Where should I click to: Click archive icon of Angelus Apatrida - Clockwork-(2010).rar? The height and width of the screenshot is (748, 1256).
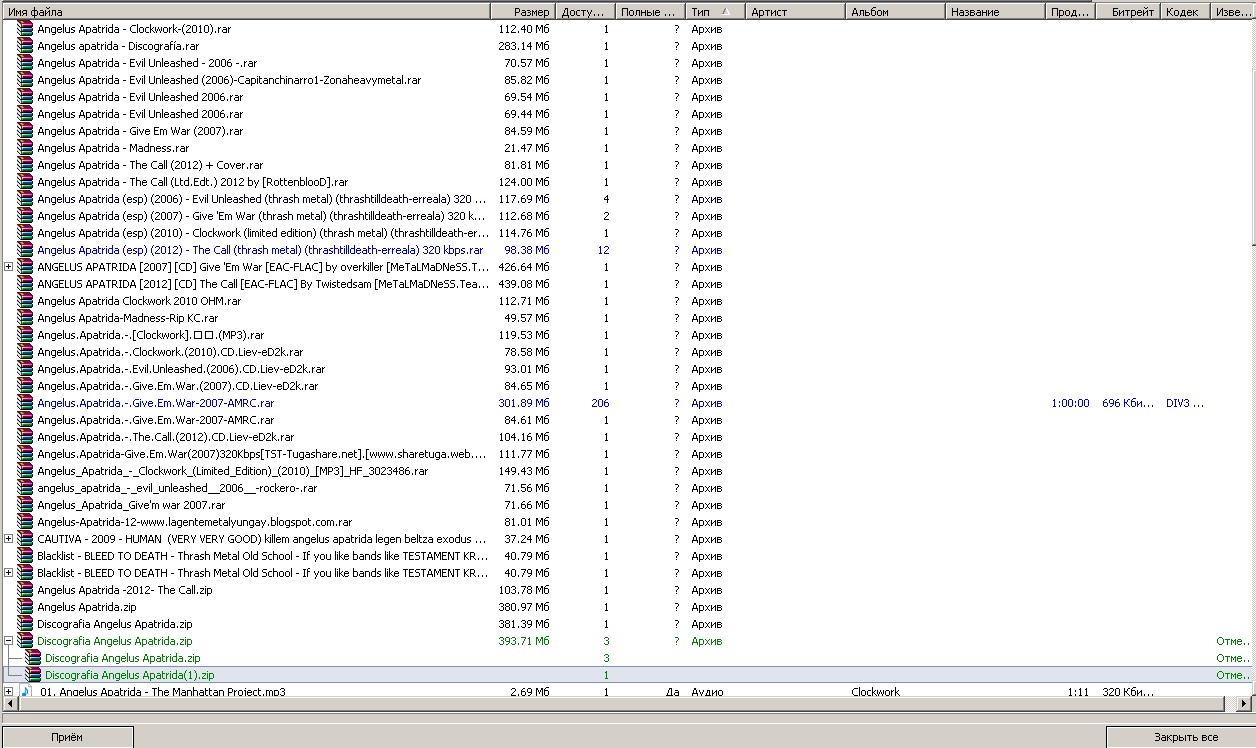click(x=25, y=29)
